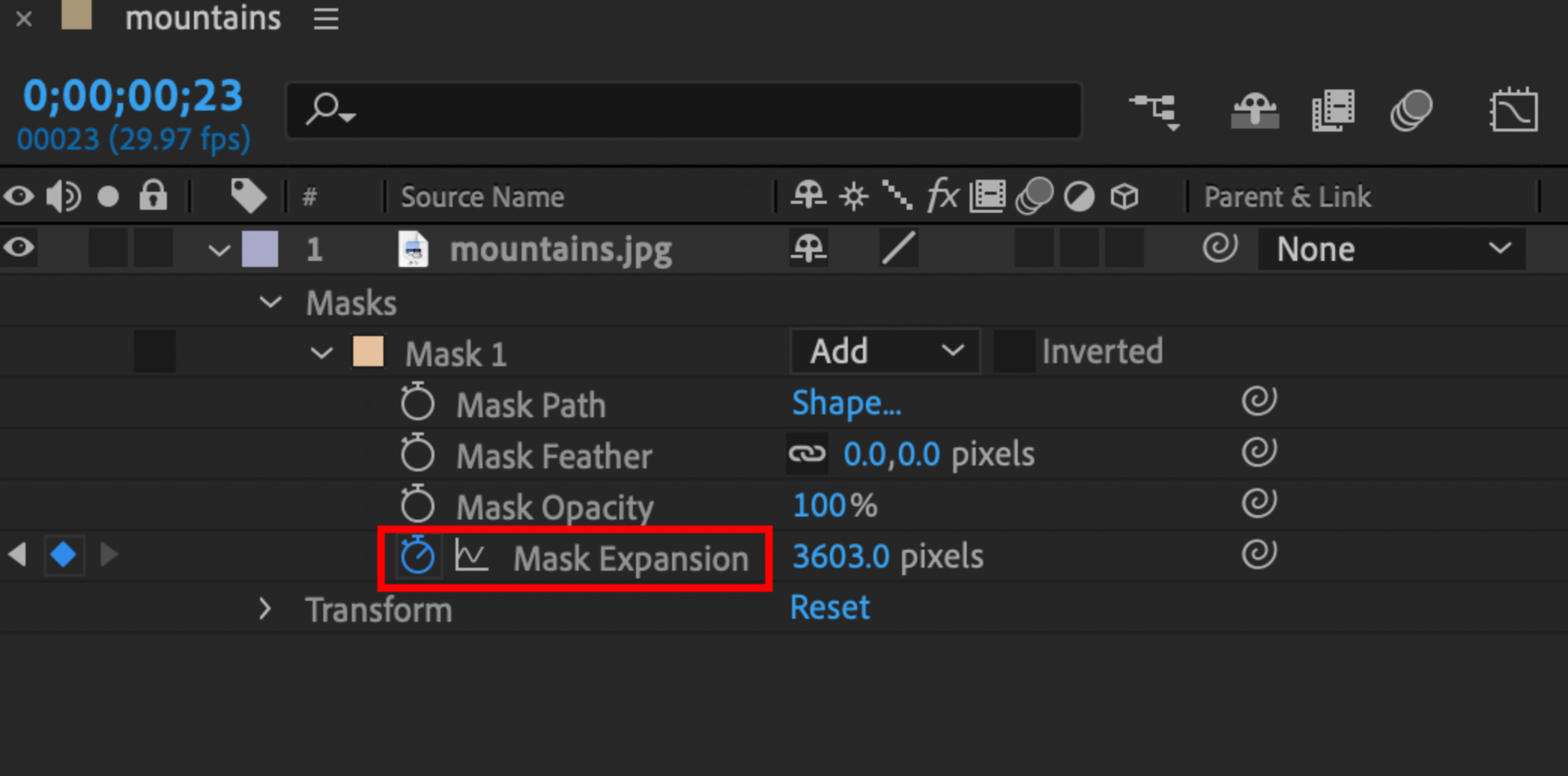This screenshot has height=776, width=1568.
Task: Open the Graph Editor
Action: (x=1513, y=111)
